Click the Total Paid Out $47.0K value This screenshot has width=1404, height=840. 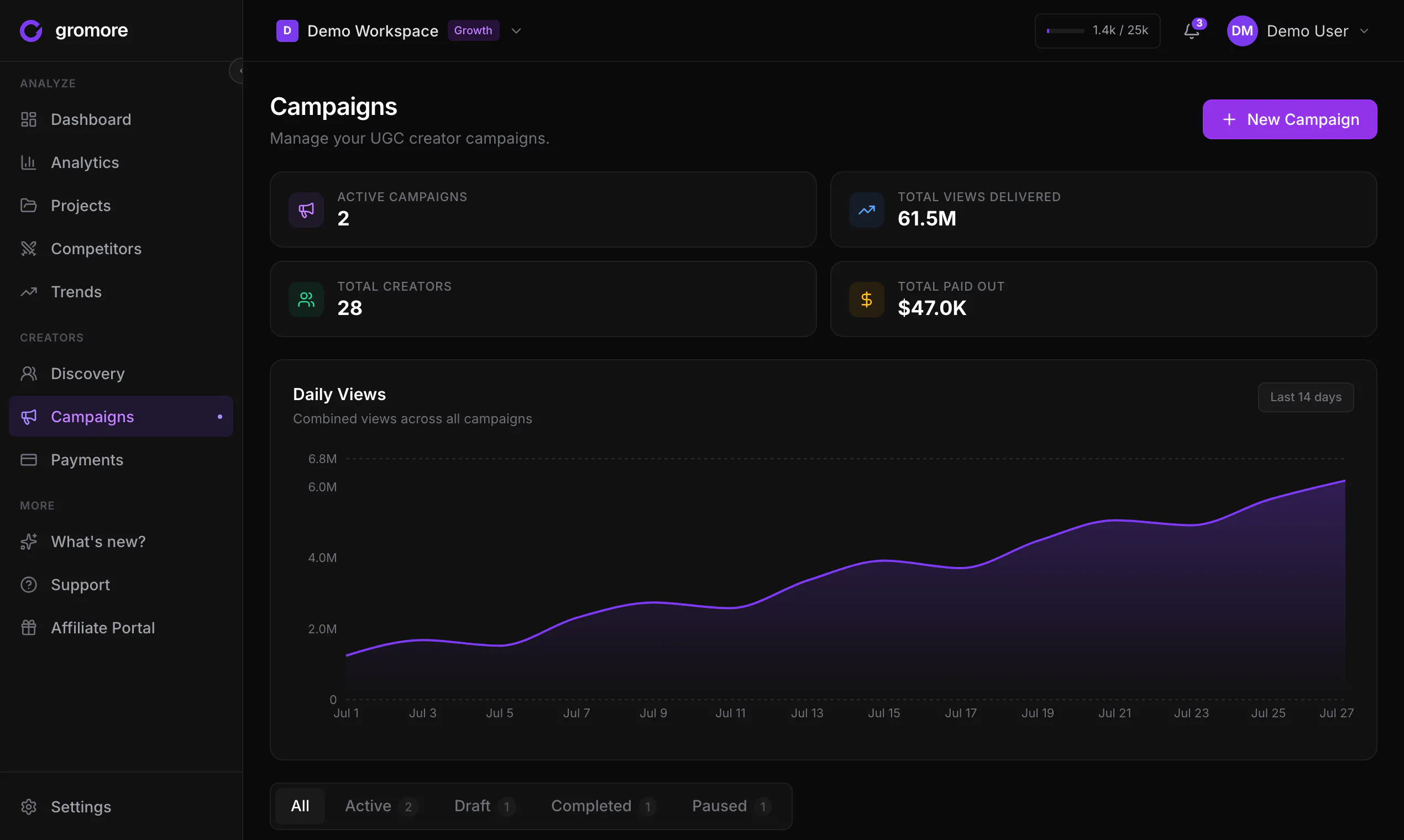pos(932,308)
